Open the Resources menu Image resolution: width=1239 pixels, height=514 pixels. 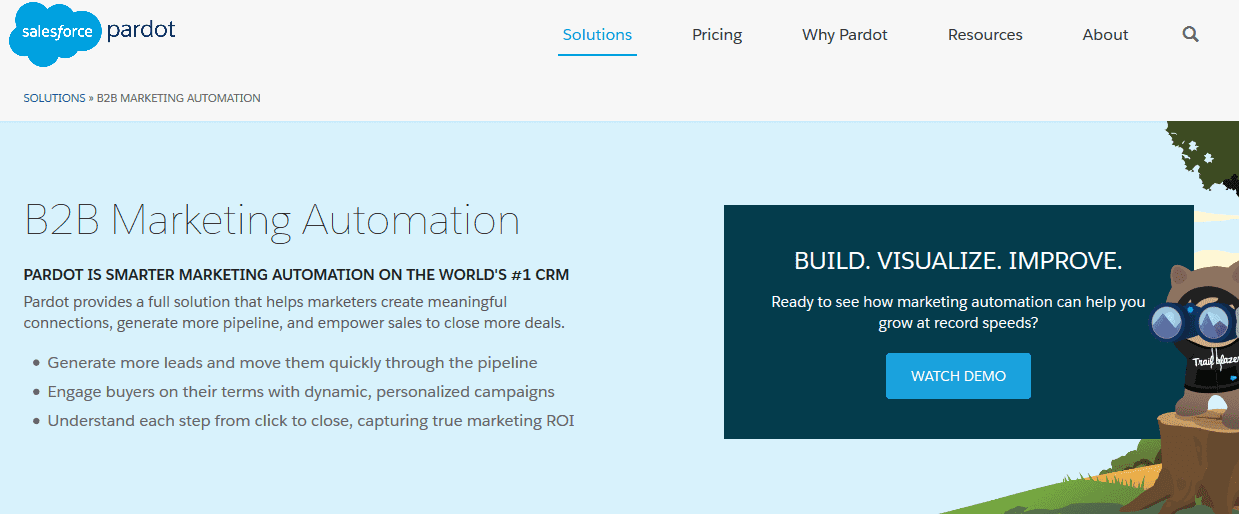[x=985, y=34]
